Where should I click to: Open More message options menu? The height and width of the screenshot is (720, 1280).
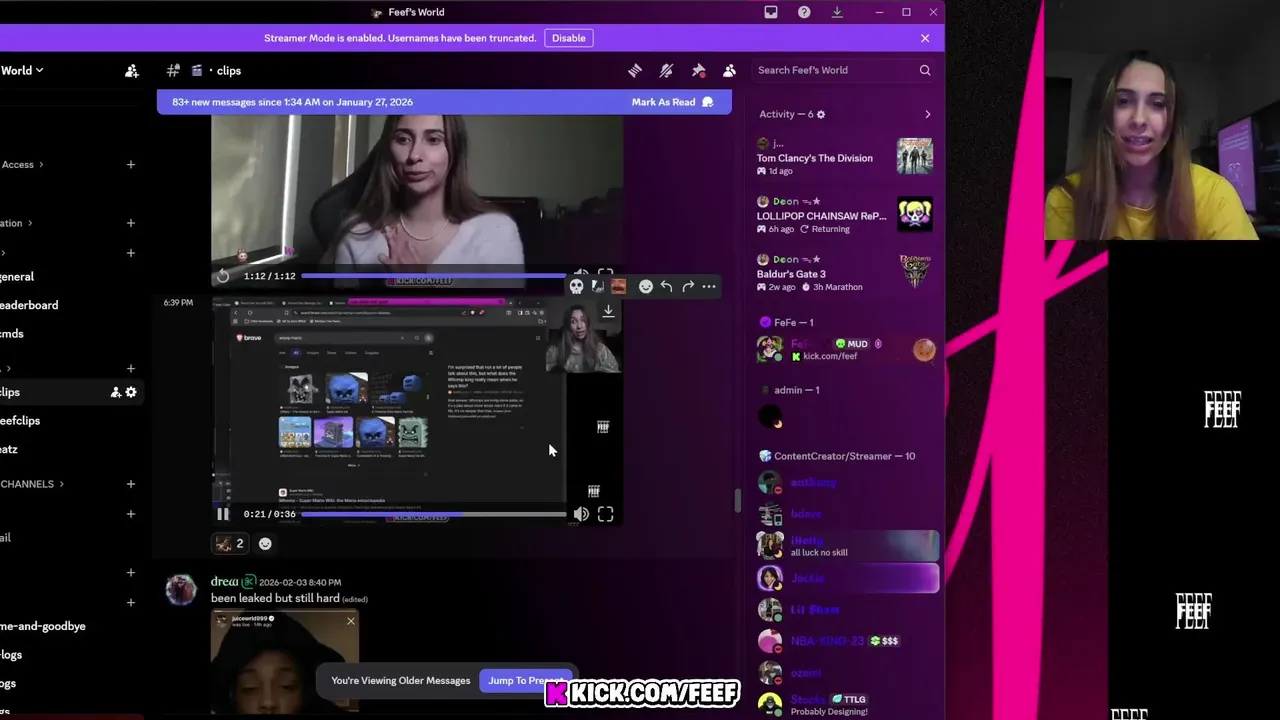pos(709,286)
